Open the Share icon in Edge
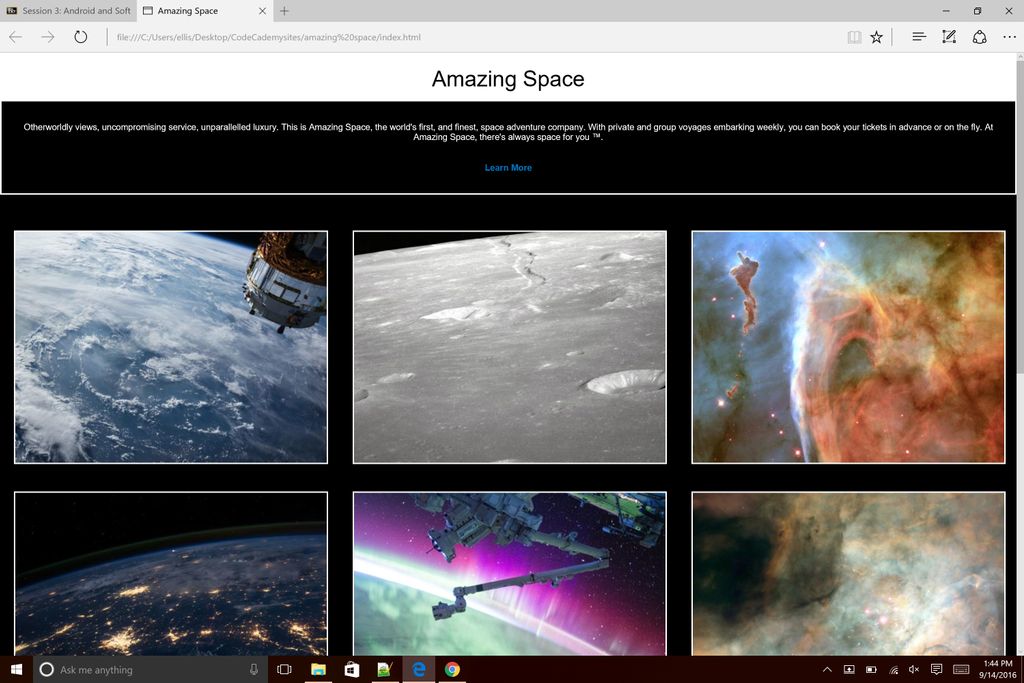This screenshot has height=683, width=1024. (980, 37)
